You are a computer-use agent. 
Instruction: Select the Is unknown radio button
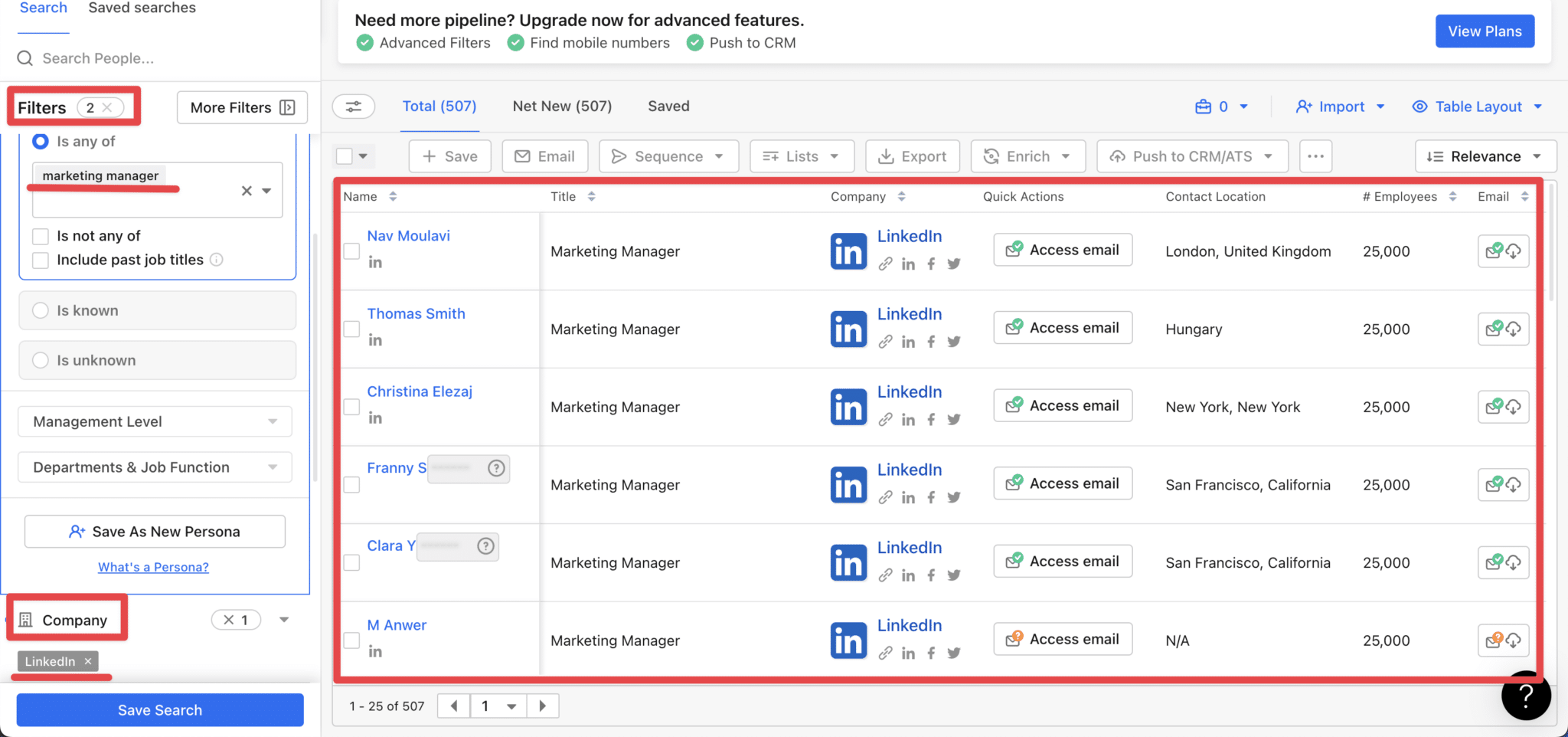pyautogui.click(x=40, y=360)
